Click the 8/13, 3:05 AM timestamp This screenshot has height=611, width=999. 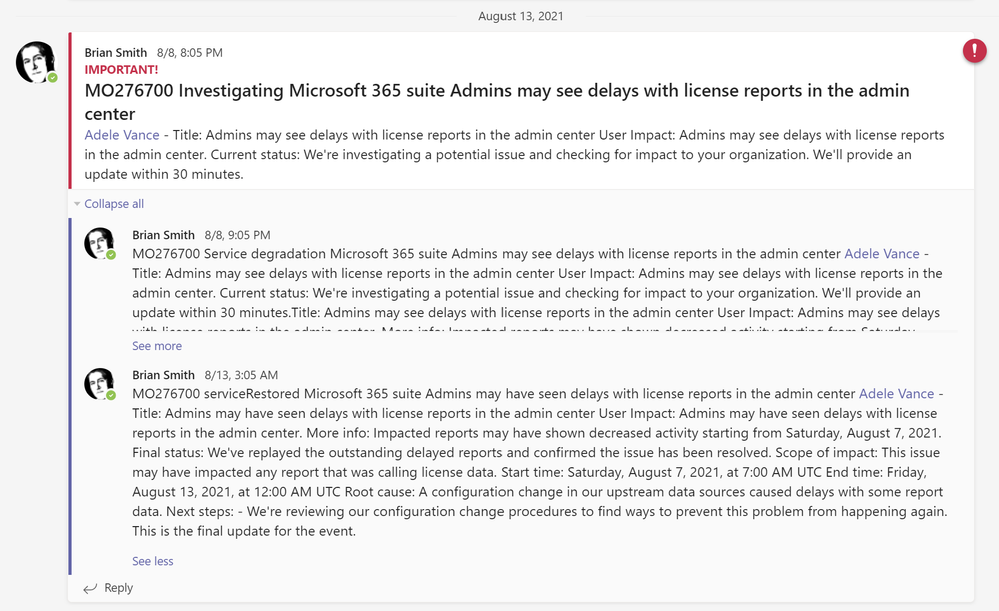pos(241,375)
